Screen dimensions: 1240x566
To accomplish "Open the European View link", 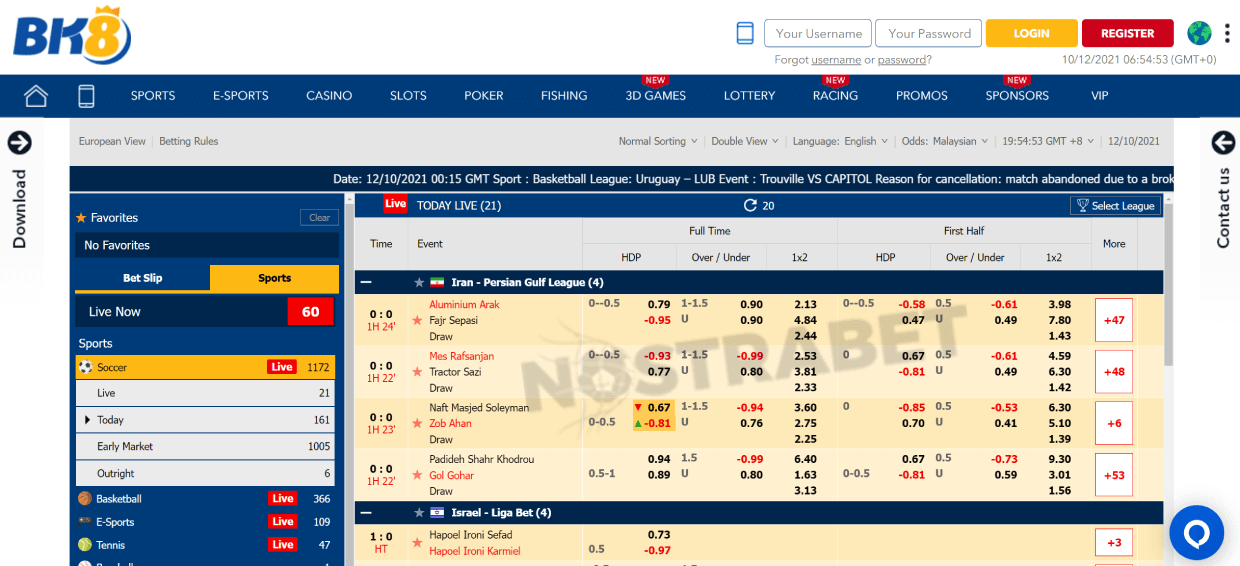I will tap(112, 141).
